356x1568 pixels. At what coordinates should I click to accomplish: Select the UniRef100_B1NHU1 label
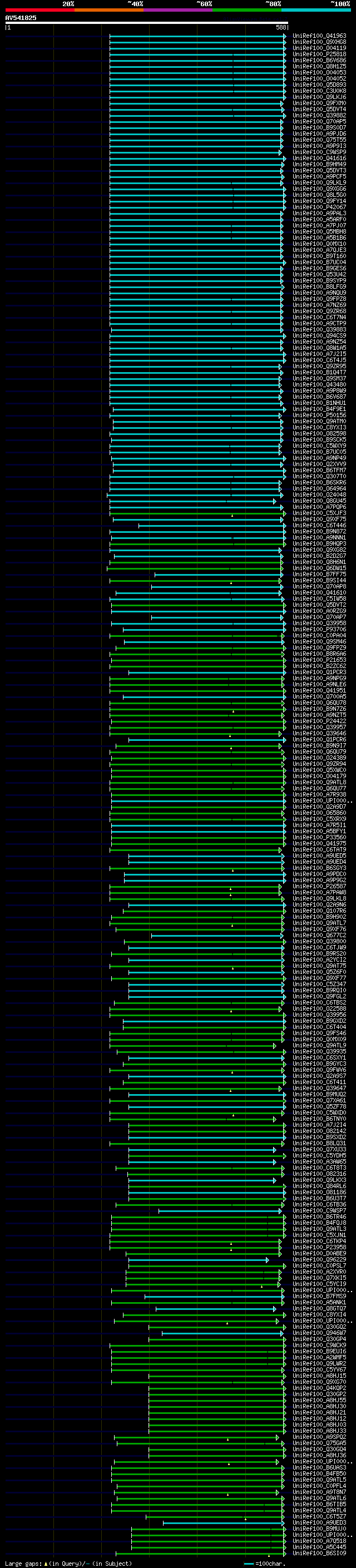point(319,403)
